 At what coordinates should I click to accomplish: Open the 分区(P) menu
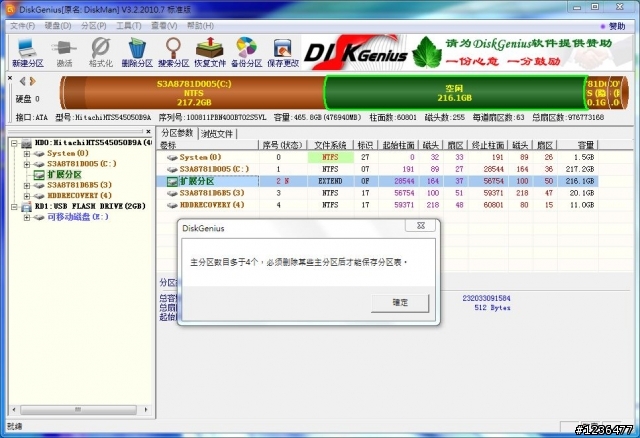click(x=93, y=26)
